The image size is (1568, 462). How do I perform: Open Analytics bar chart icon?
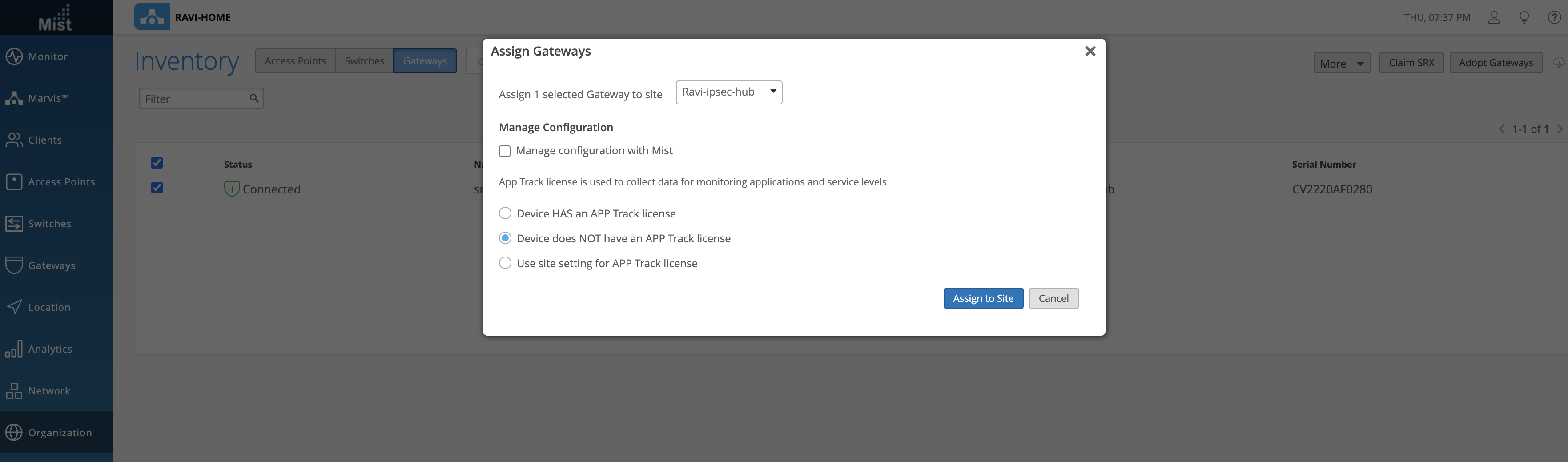tap(14, 349)
